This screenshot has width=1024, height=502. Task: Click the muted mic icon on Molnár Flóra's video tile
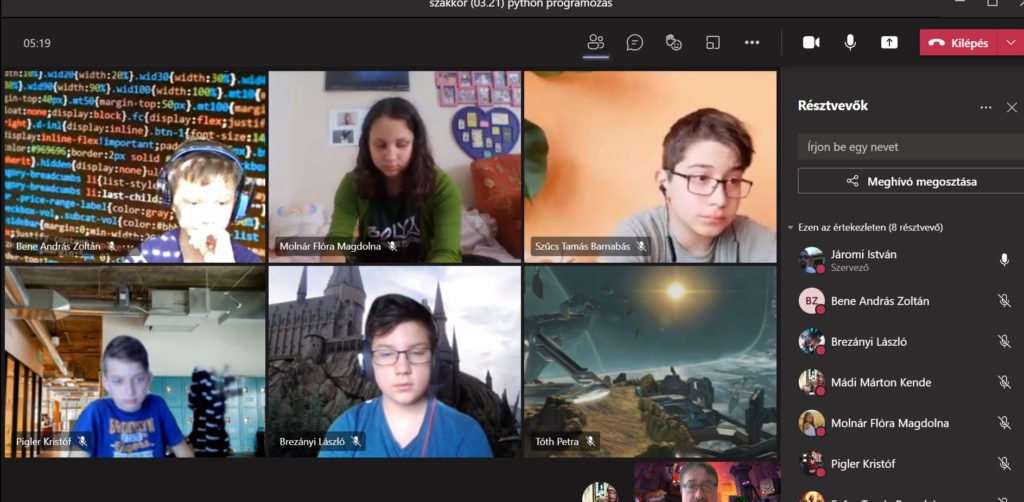pos(392,247)
